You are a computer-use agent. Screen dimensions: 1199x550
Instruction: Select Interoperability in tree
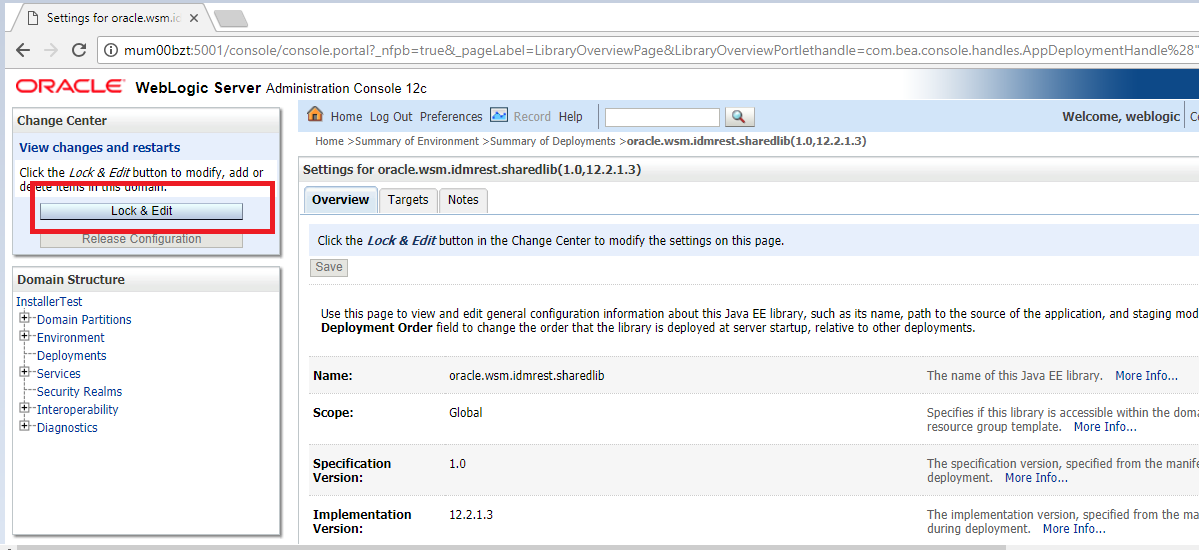pos(77,409)
